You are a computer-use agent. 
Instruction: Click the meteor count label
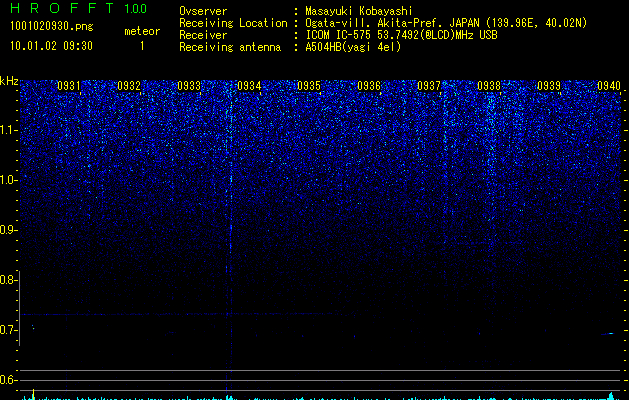[142, 31]
